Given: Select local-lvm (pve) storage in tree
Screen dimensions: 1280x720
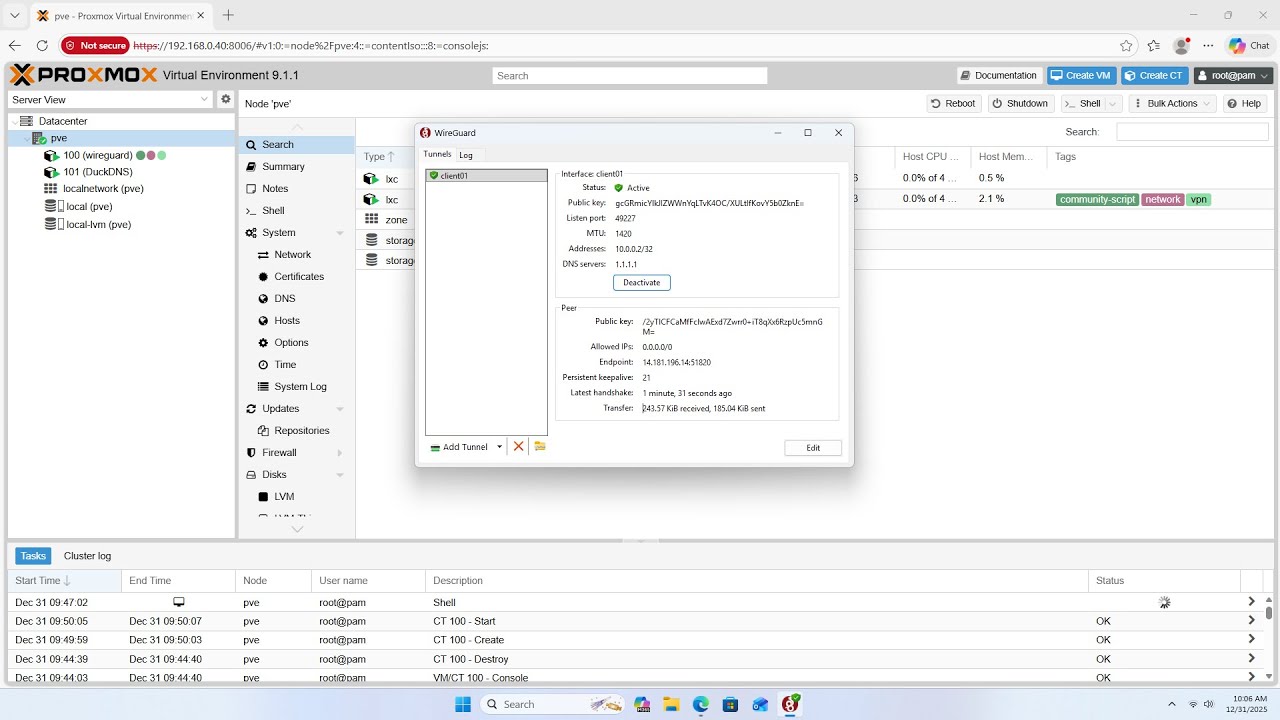Looking at the screenshot, I should pyautogui.click(x=98, y=224).
